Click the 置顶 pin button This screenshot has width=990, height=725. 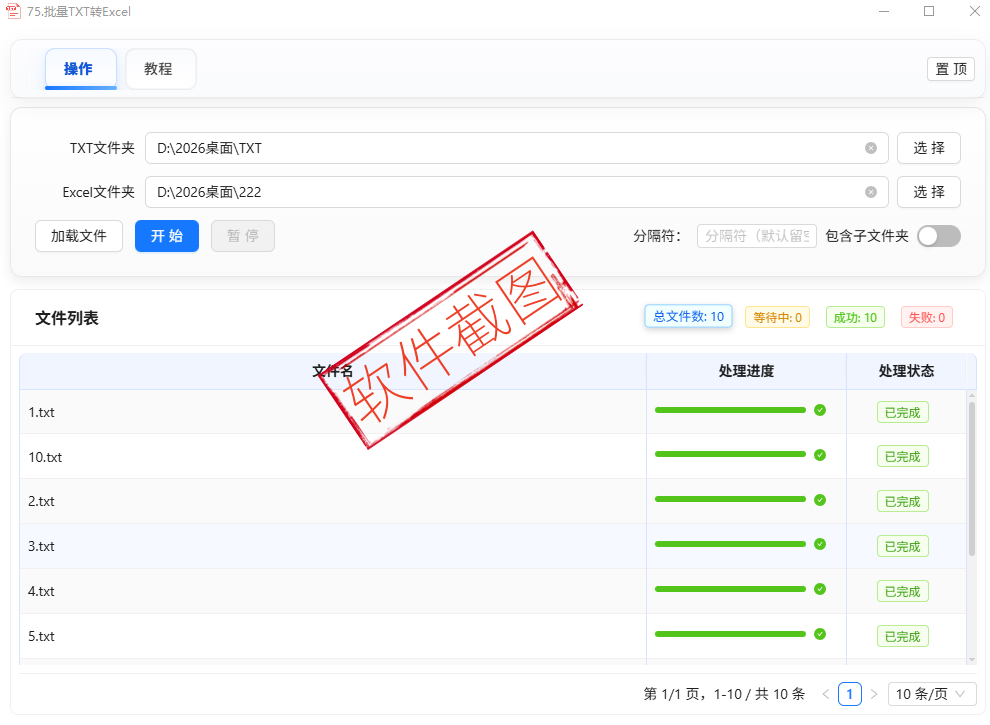pyautogui.click(x=950, y=69)
